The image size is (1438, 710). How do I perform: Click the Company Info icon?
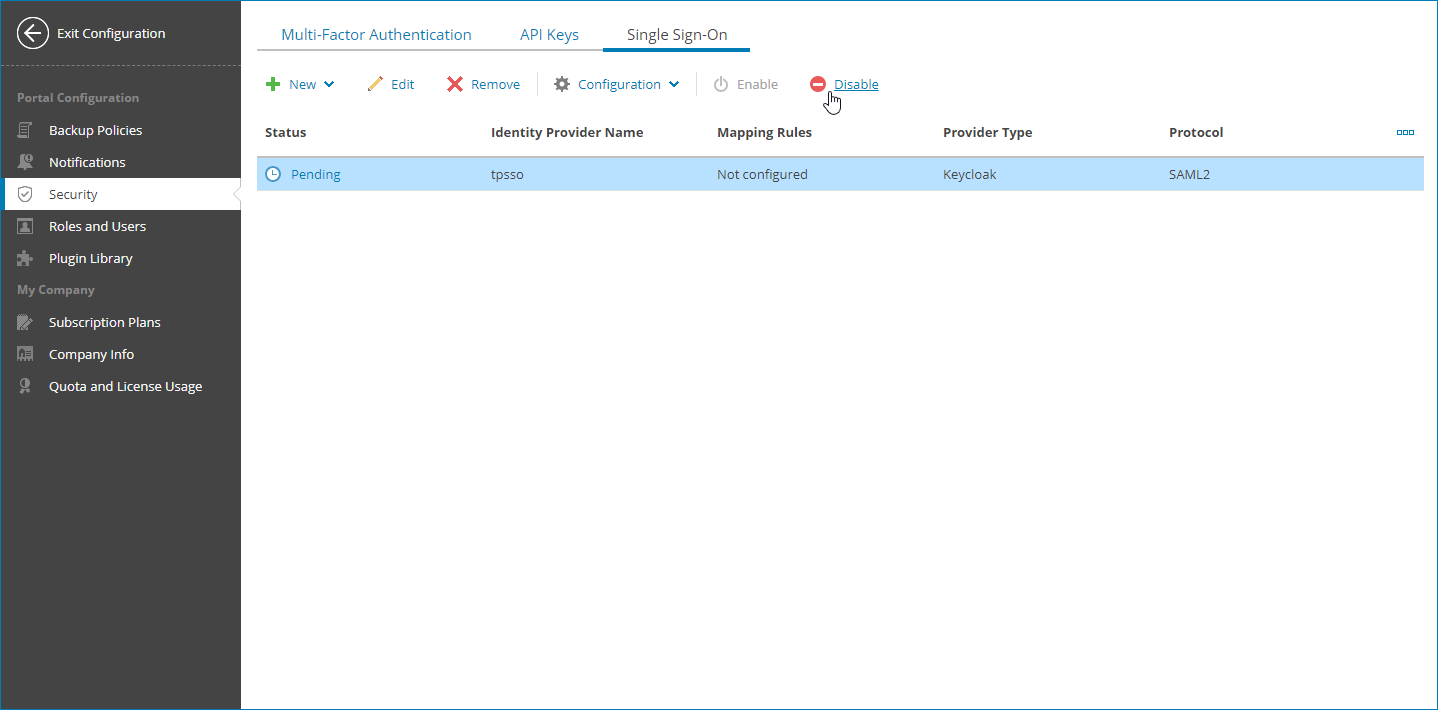pos(26,354)
